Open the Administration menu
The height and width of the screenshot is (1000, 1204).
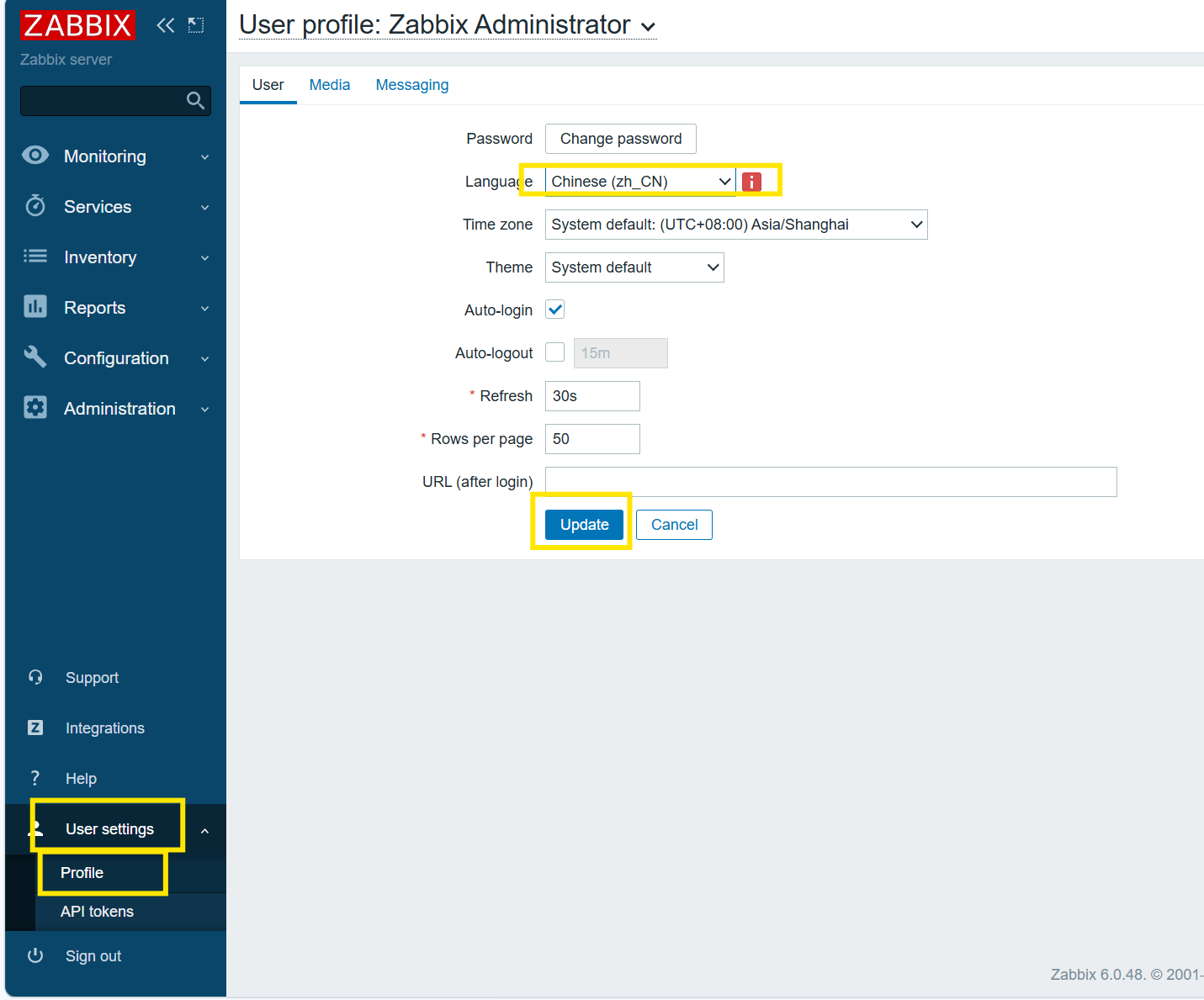coord(120,409)
